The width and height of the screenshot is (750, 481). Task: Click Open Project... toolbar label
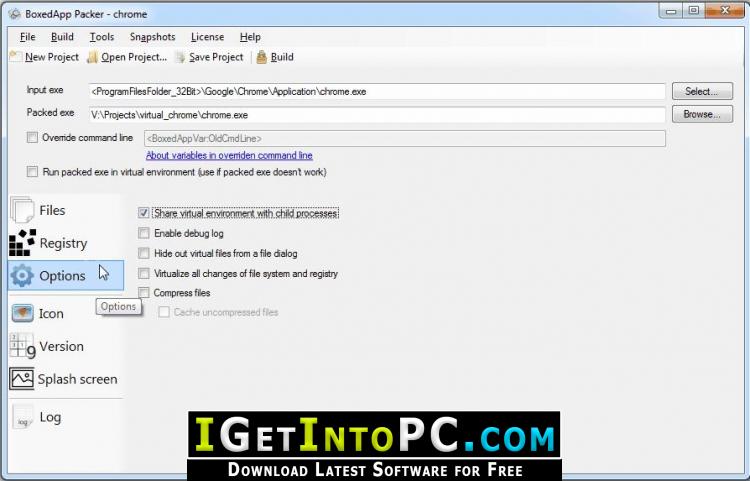click(134, 57)
